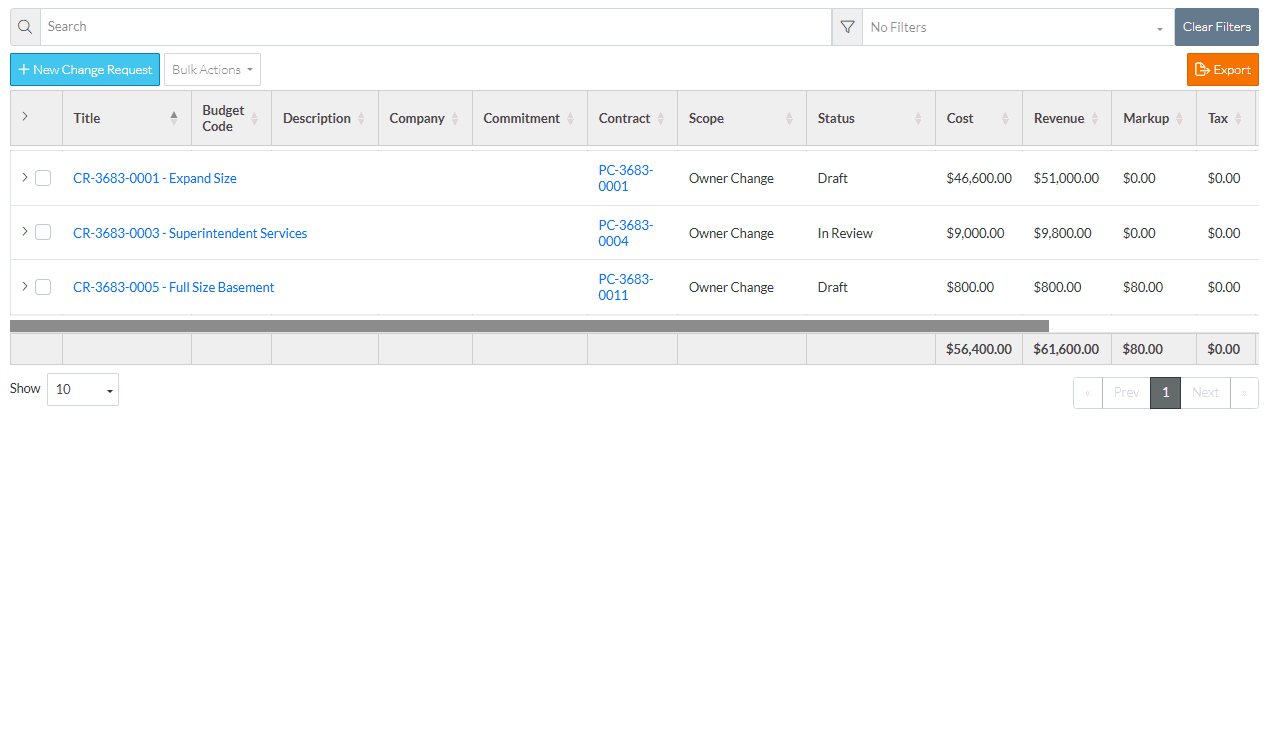Click the $46,600.00 cost cell
Screen dimensions: 1280x746
coord(979,178)
